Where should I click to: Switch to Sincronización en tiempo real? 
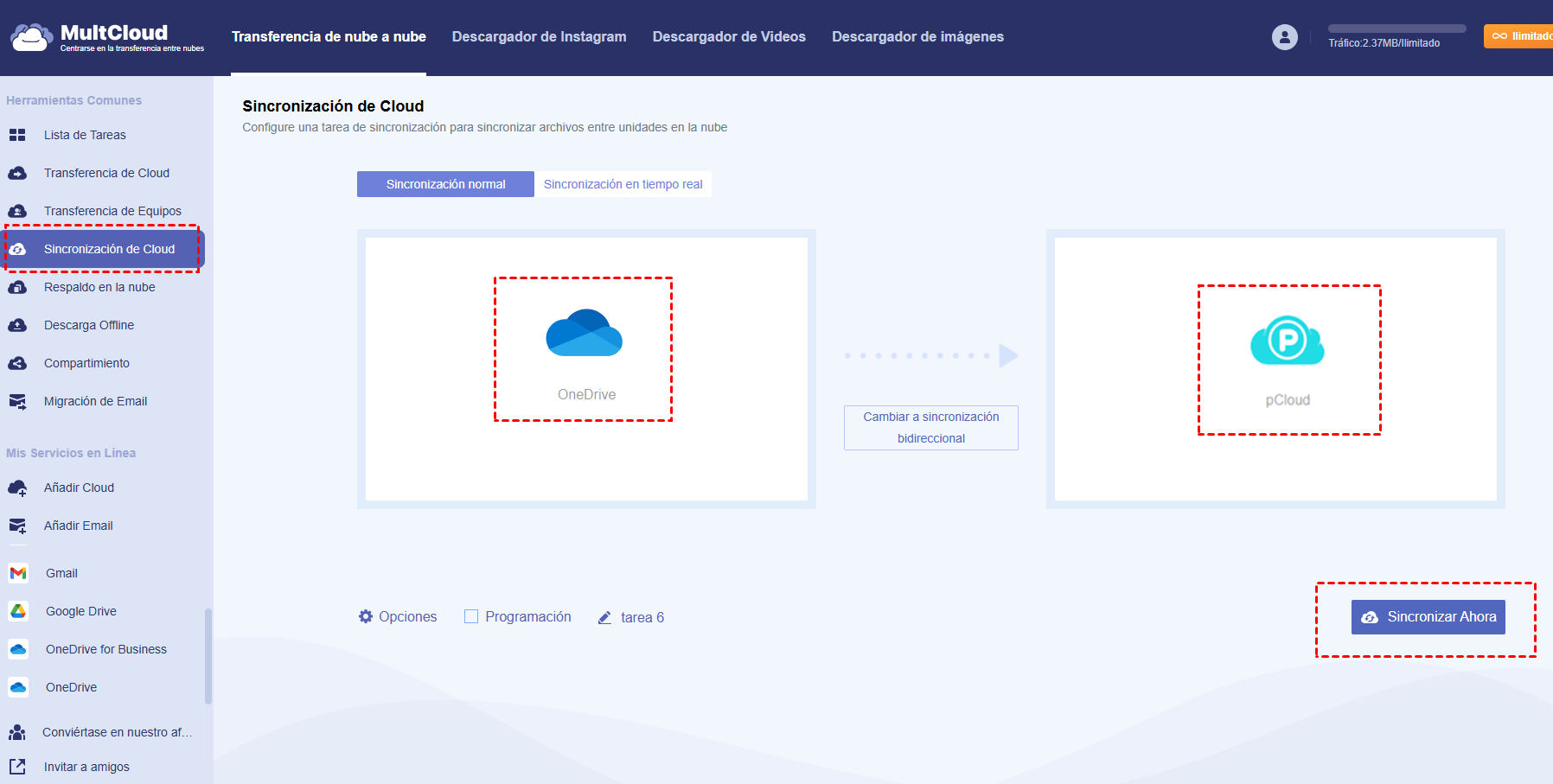pos(623,184)
